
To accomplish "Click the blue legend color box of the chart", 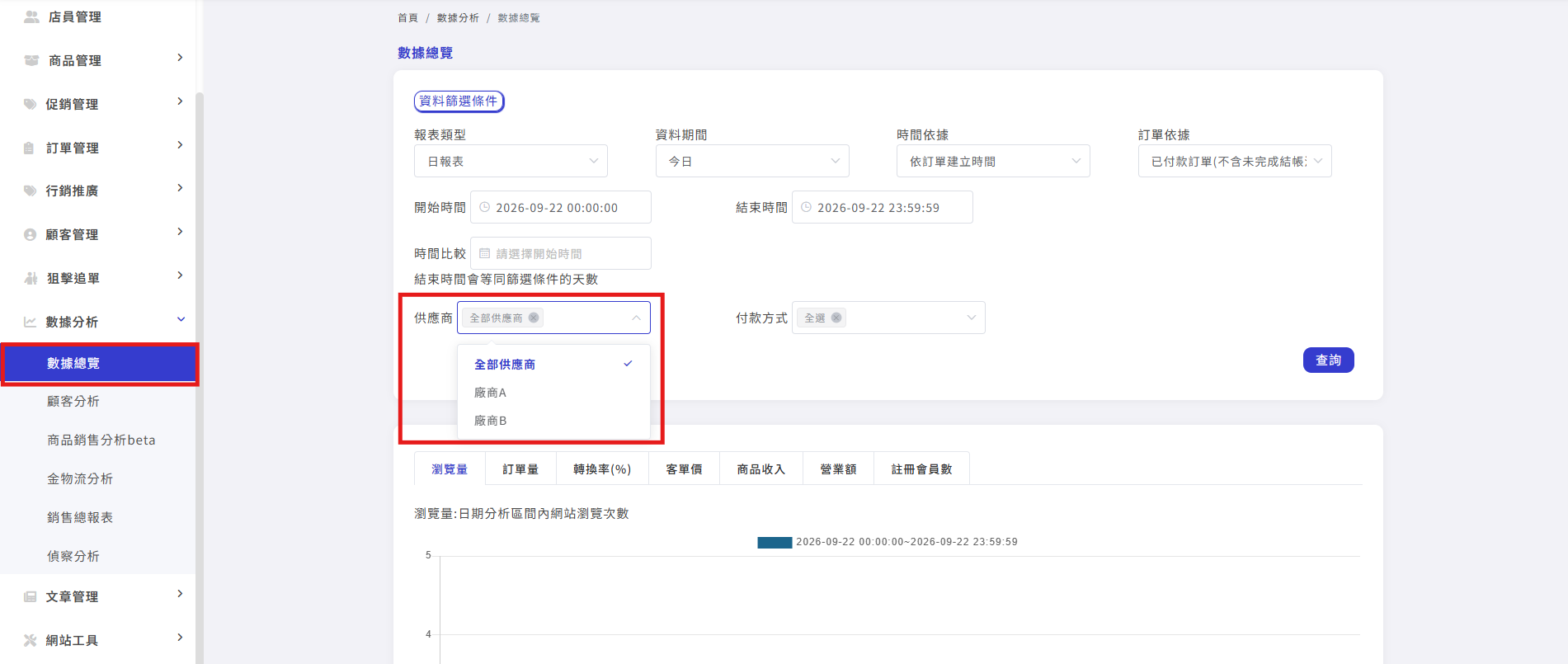I will [x=775, y=542].
